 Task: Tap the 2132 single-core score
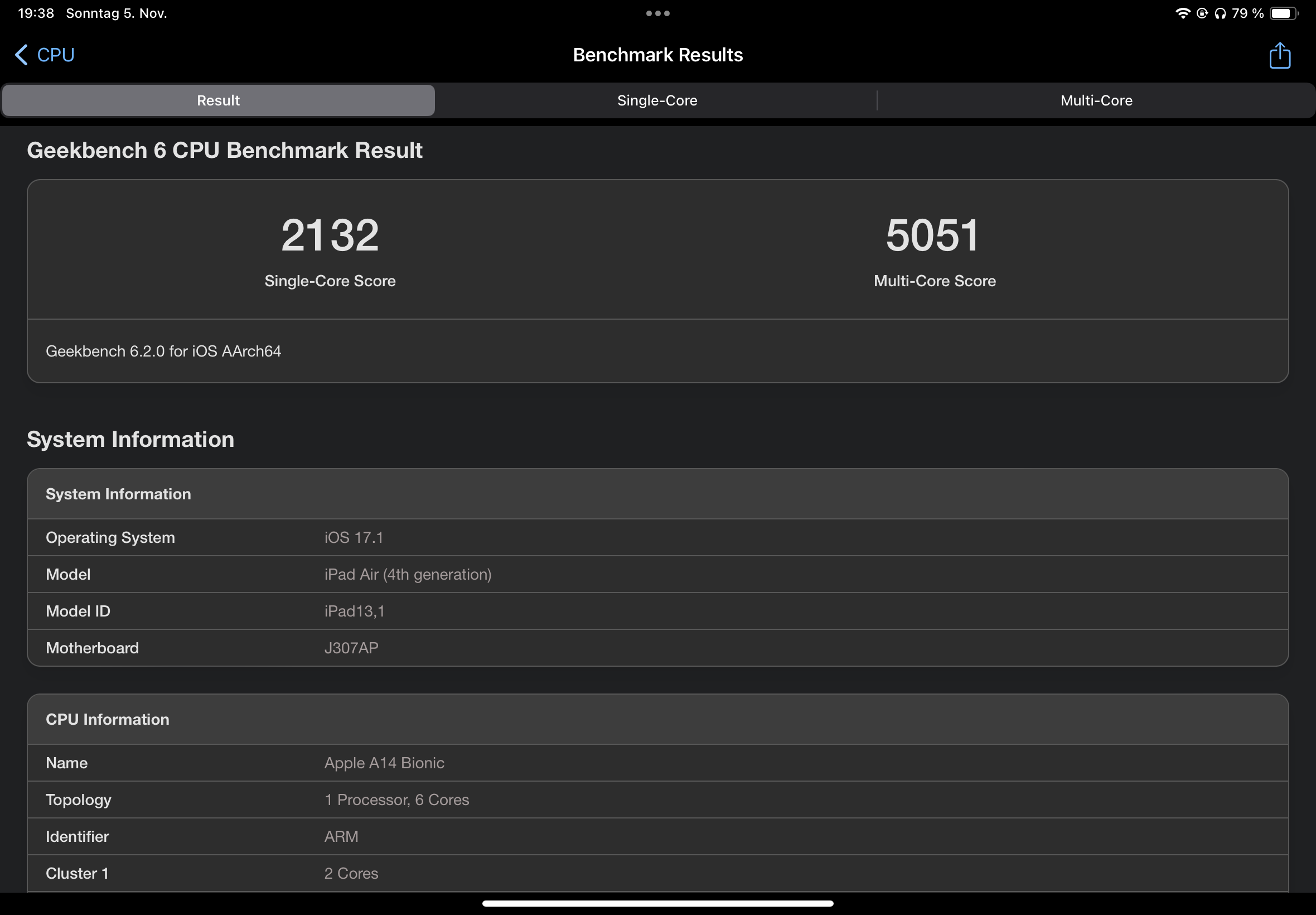[x=330, y=235]
